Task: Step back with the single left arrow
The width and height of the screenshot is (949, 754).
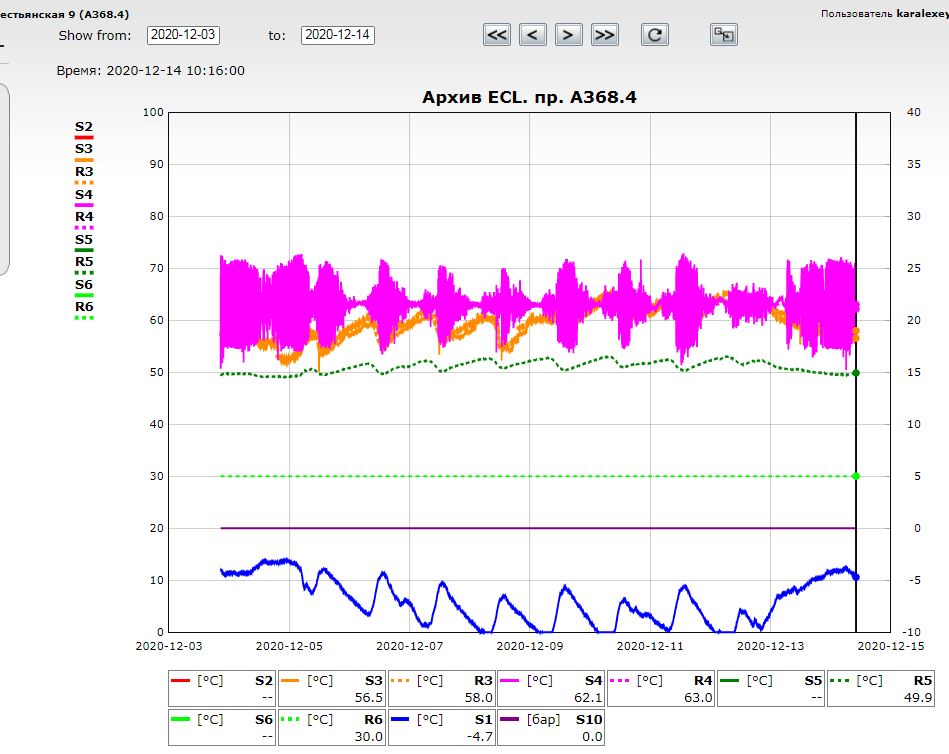Action: point(533,35)
